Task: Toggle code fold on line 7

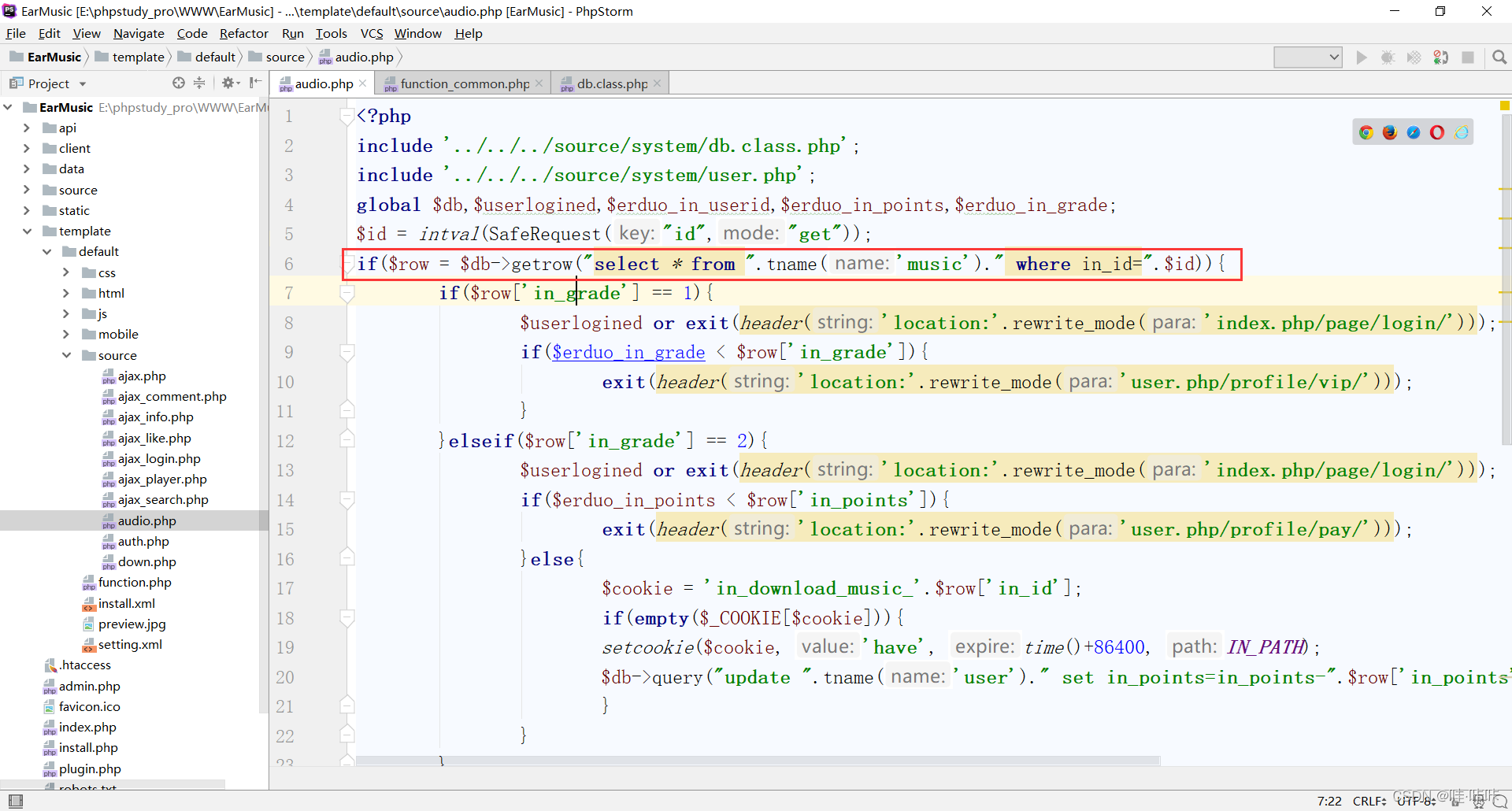Action: (x=346, y=293)
